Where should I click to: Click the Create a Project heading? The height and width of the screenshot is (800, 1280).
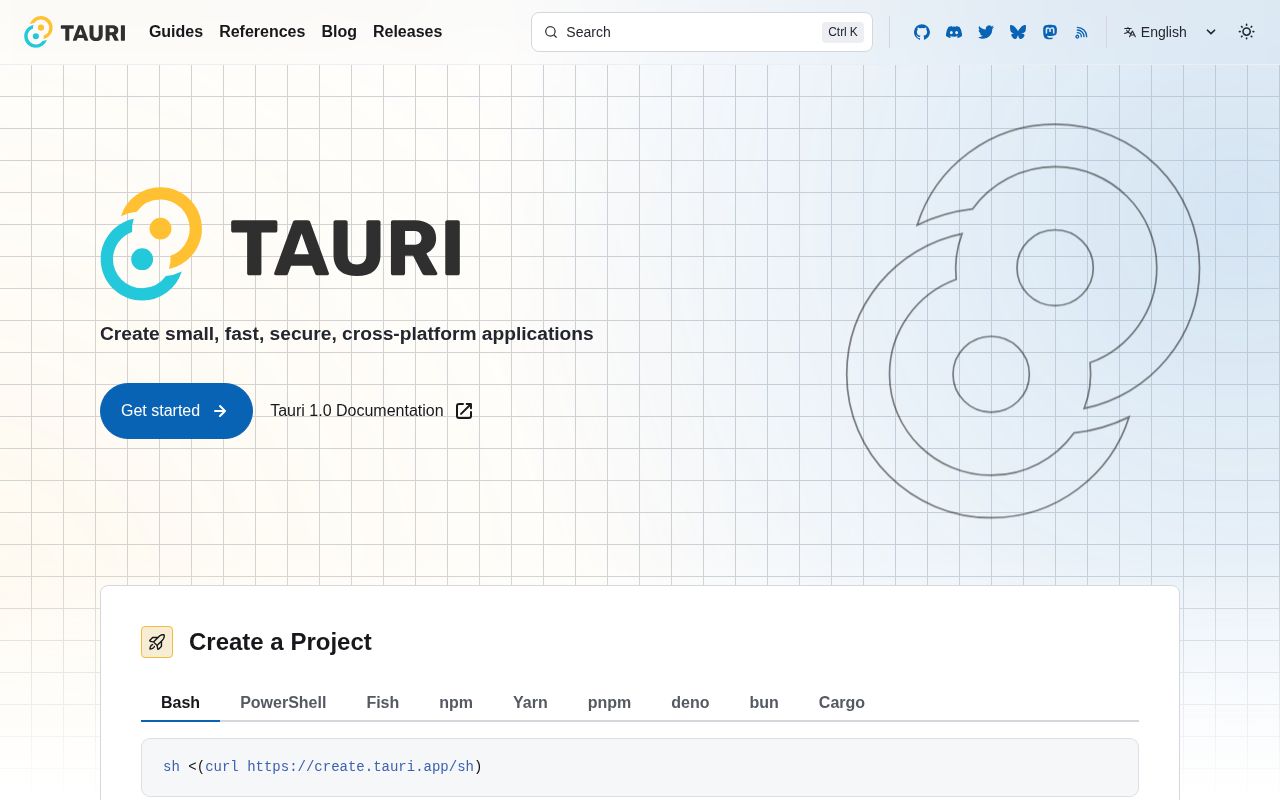[280, 642]
